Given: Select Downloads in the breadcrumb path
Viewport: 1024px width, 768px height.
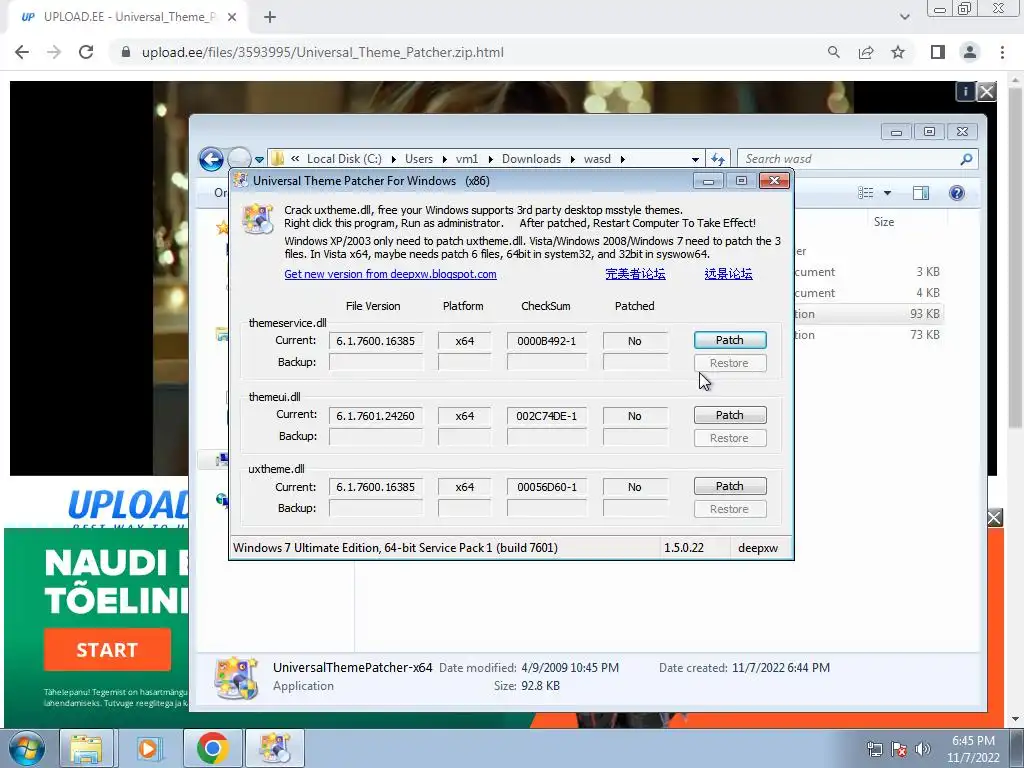Looking at the screenshot, I should click(x=531, y=159).
